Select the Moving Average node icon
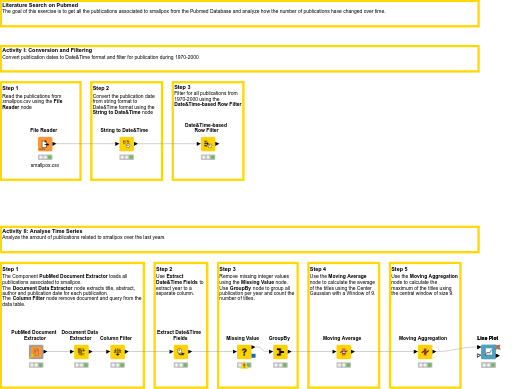Viewport: 512px width, 389px height. [343, 352]
